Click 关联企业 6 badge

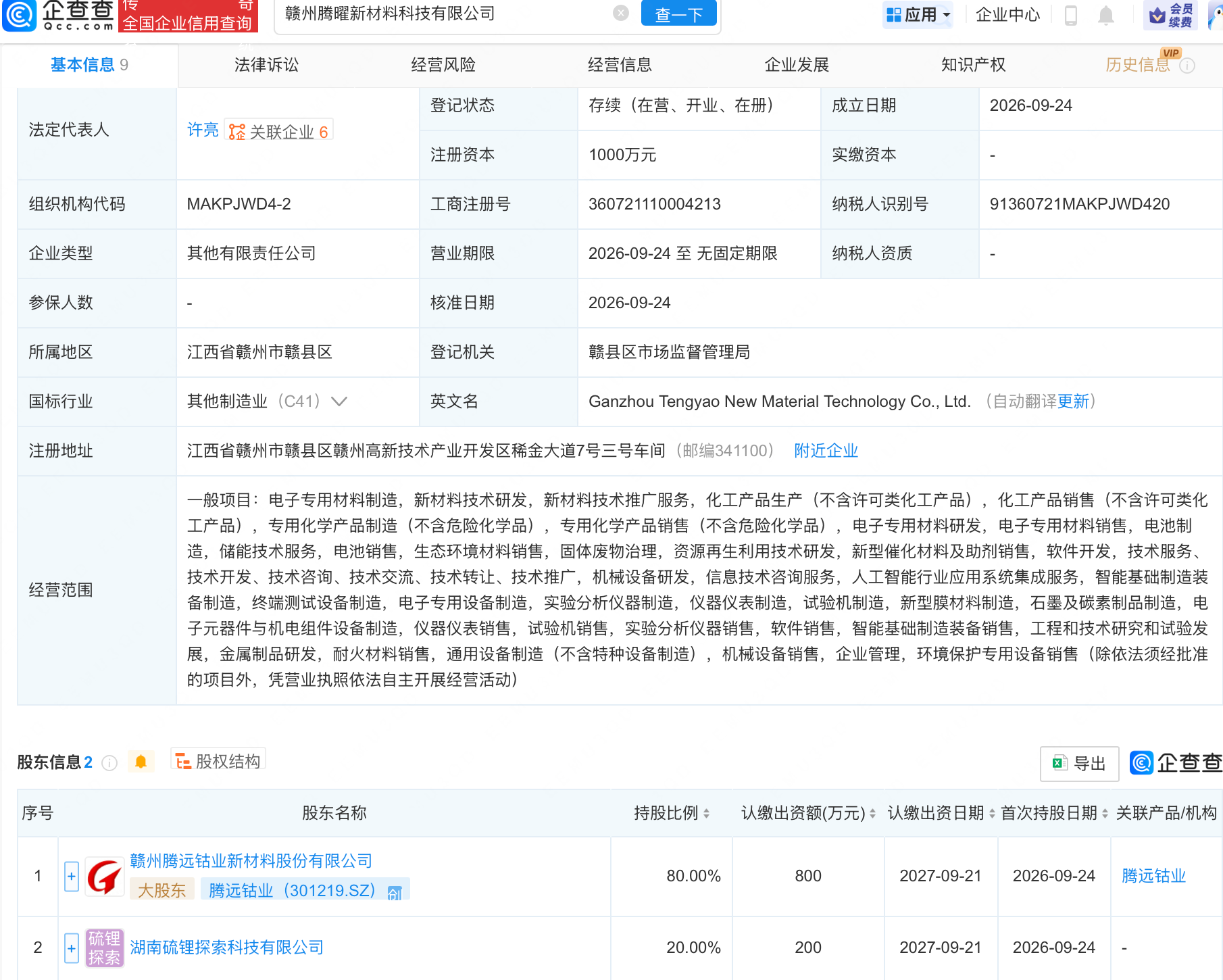click(x=278, y=131)
